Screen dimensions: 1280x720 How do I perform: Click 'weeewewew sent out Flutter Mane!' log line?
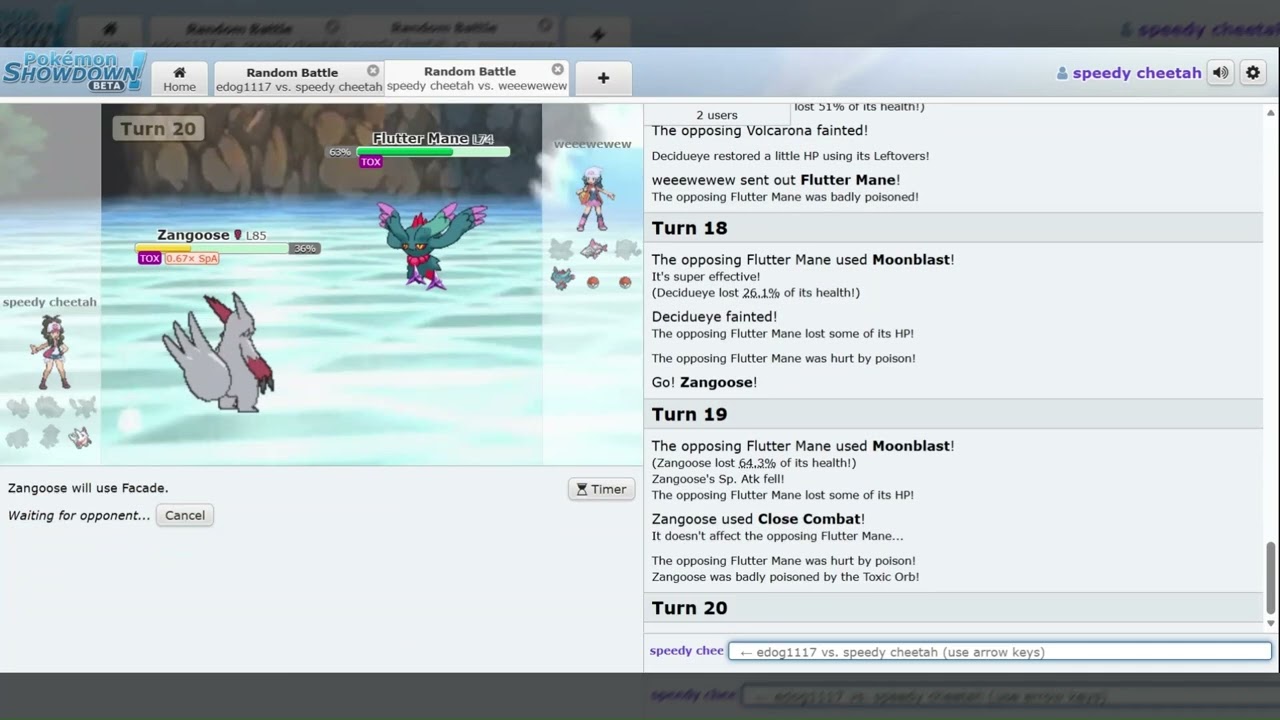click(x=776, y=180)
